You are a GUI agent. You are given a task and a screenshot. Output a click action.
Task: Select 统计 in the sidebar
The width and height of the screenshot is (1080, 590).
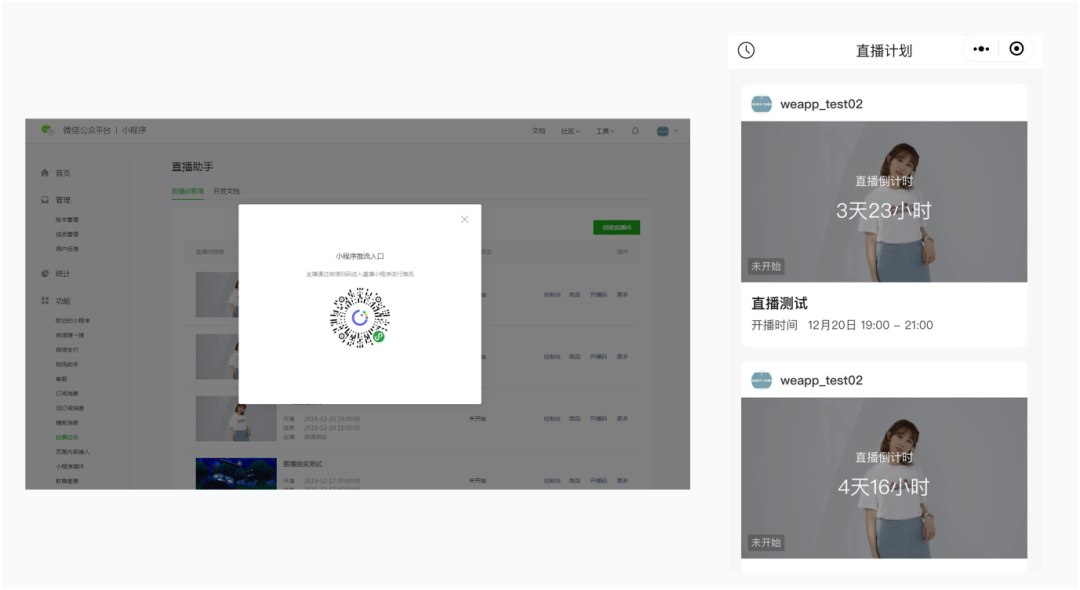coord(63,273)
